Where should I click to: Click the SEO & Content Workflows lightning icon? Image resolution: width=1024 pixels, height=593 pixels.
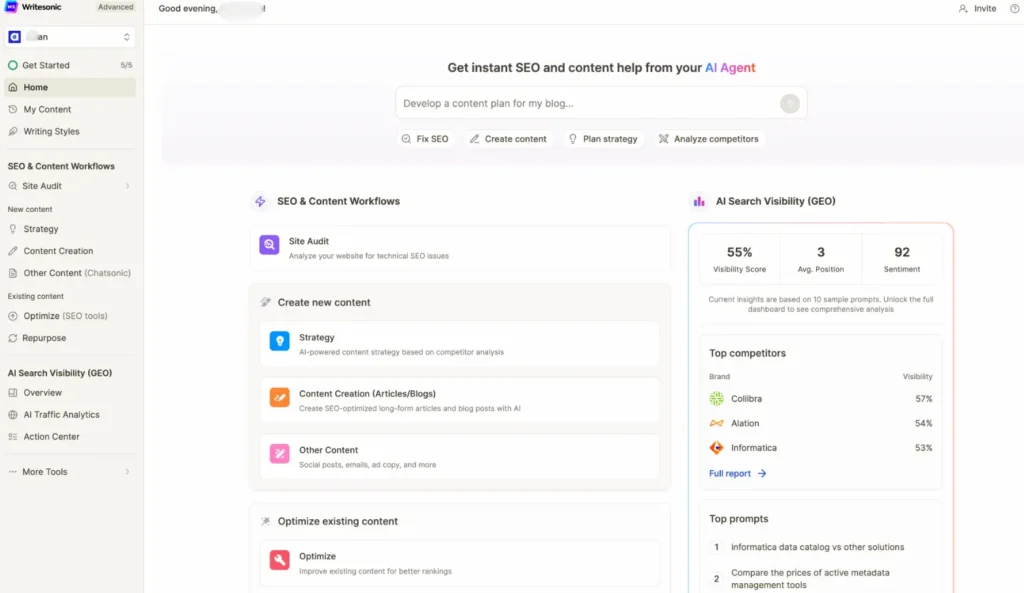pyautogui.click(x=261, y=202)
